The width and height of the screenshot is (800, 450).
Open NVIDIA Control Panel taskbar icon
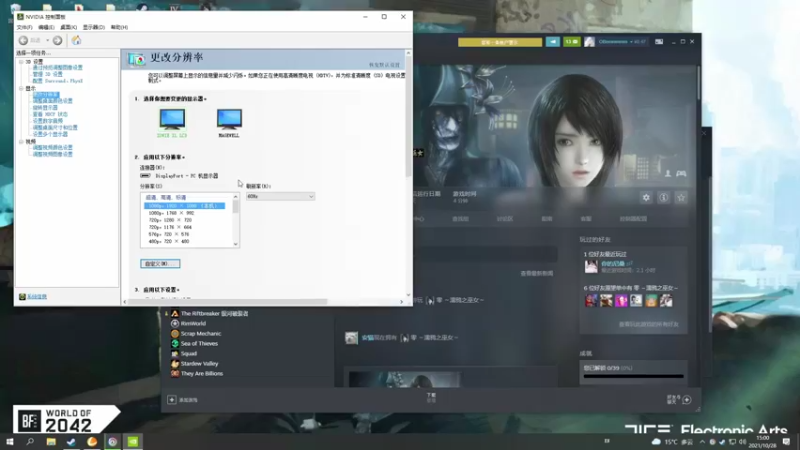pos(133,441)
